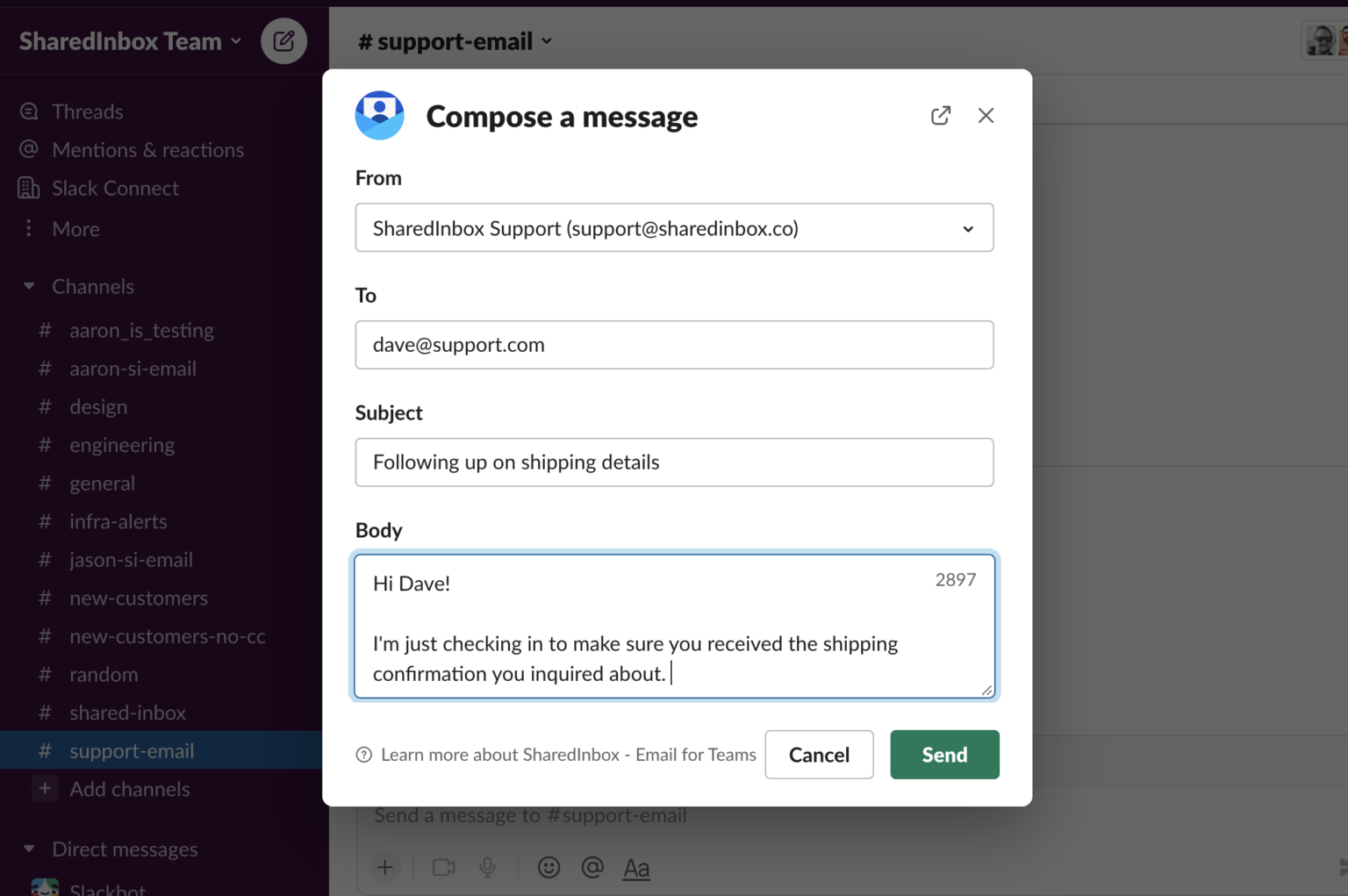Toggle text formatting Aa icon

pyautogui.click(x=636, y=869)
